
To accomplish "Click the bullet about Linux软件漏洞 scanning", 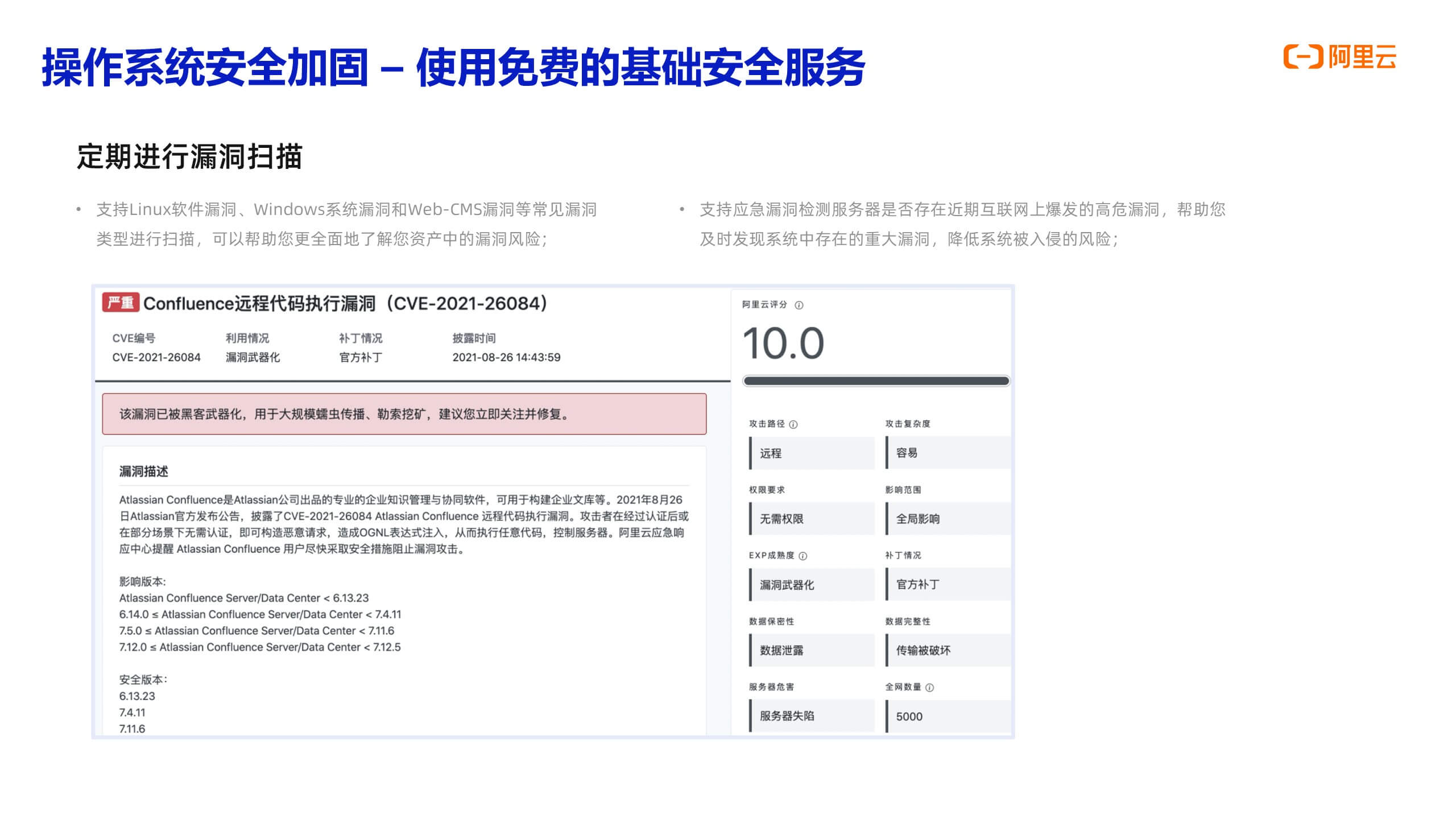I will [346, 224].
